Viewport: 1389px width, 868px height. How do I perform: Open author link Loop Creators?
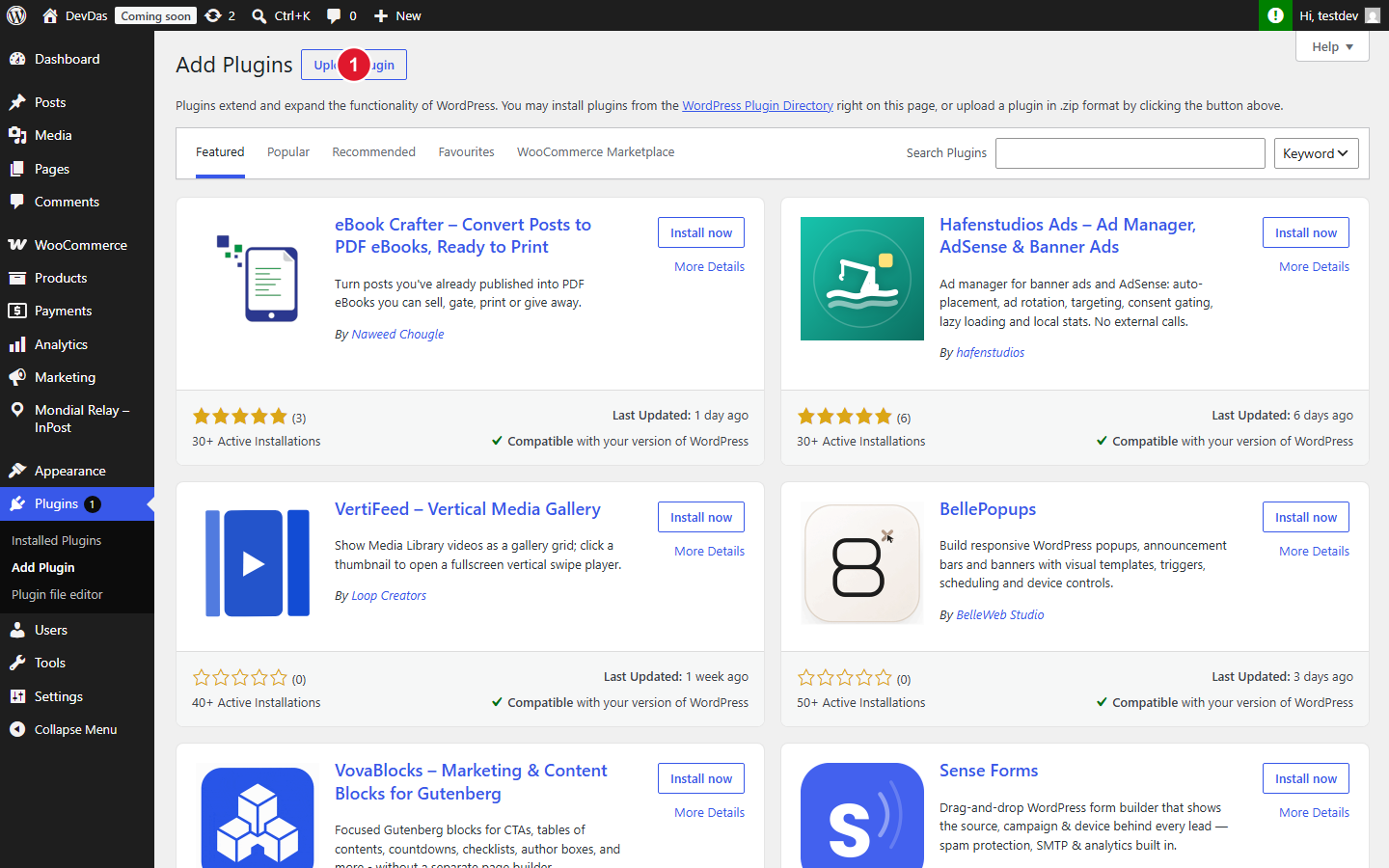click(x=389, y=596)
